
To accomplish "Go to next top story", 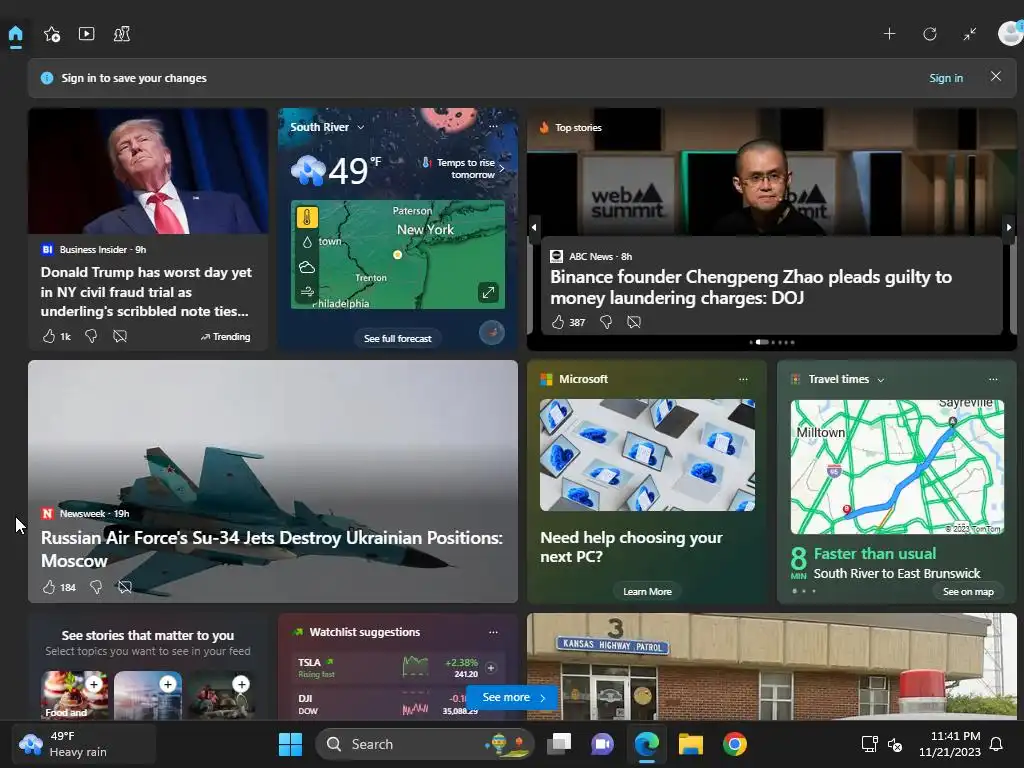I will pyautogui.click(x=1009, y=227).
